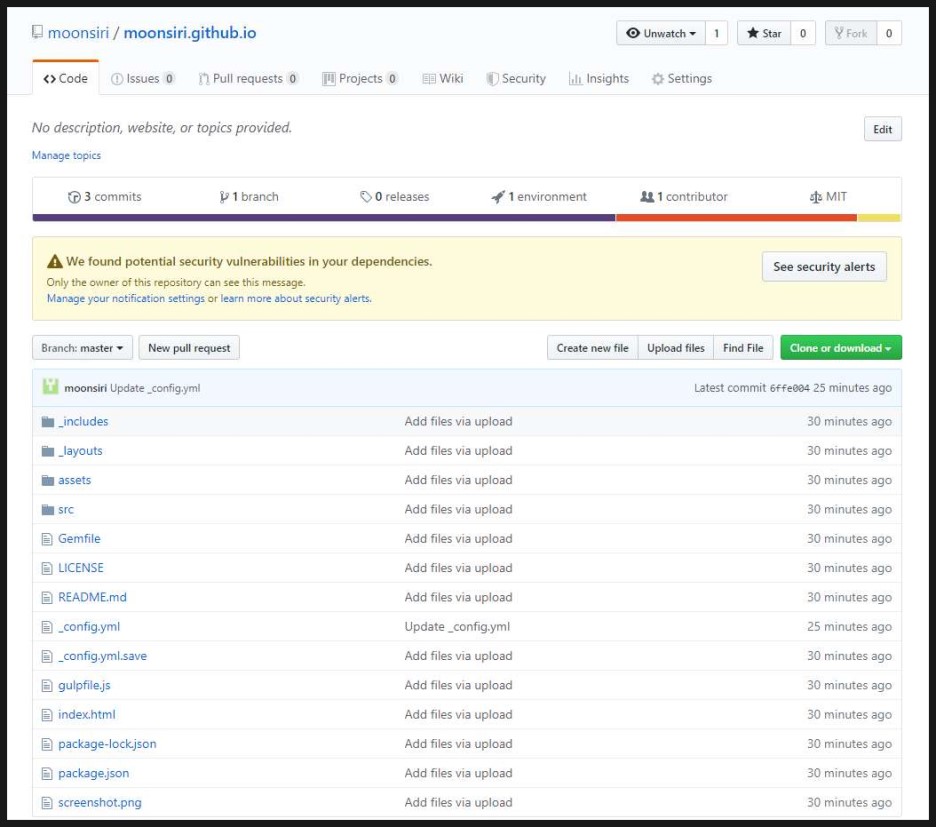Click the Fork button
This screenshot has height=827, width=936.
[851, 33]
